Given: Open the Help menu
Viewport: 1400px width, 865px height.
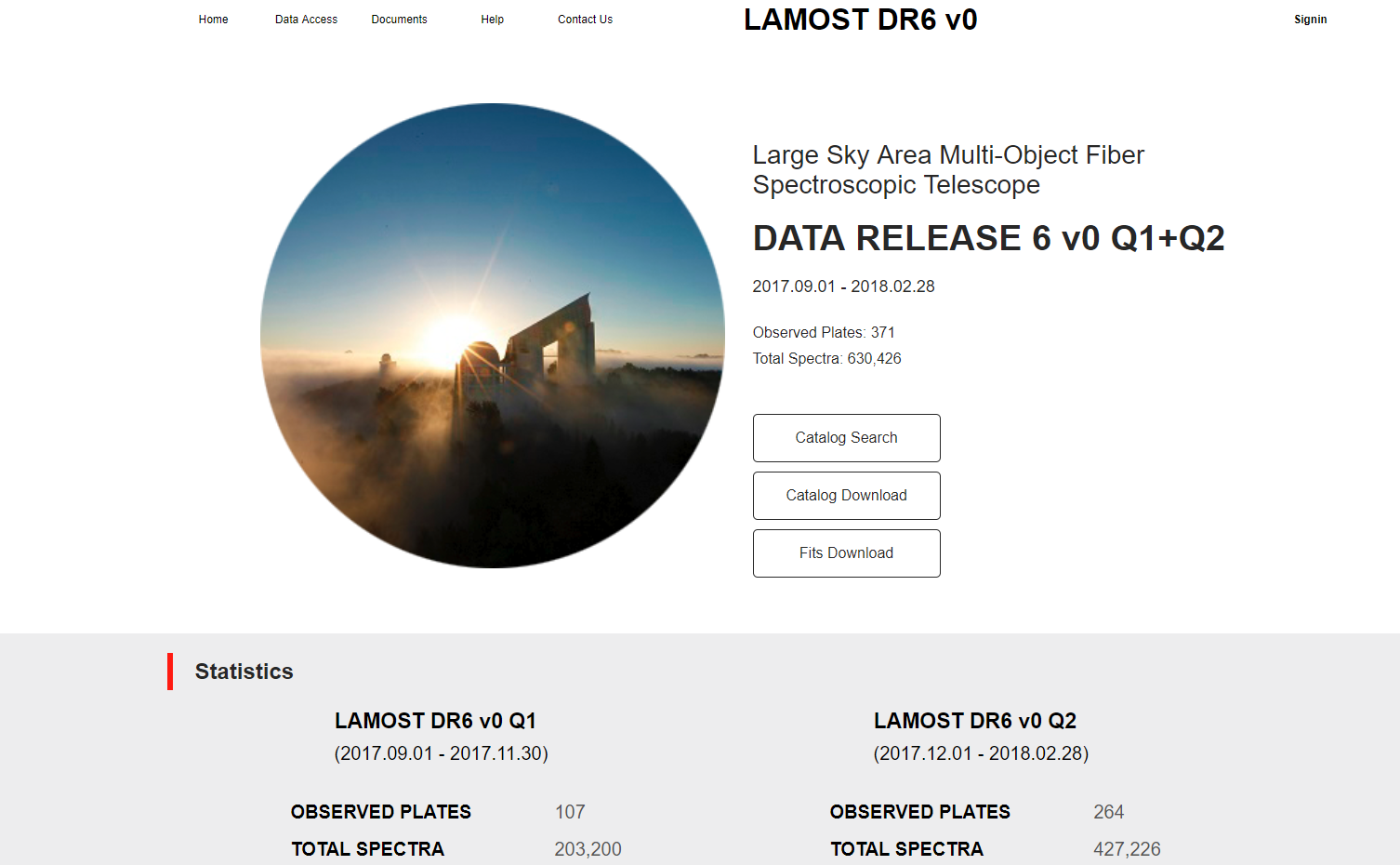Looking at the screenshot, I should tap(492, 20).
